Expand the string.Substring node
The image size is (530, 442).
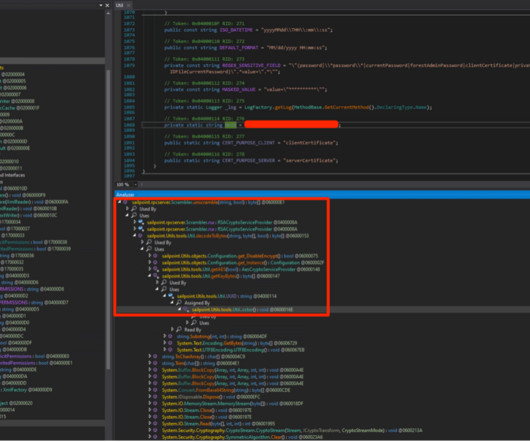(x=165, y=336)
